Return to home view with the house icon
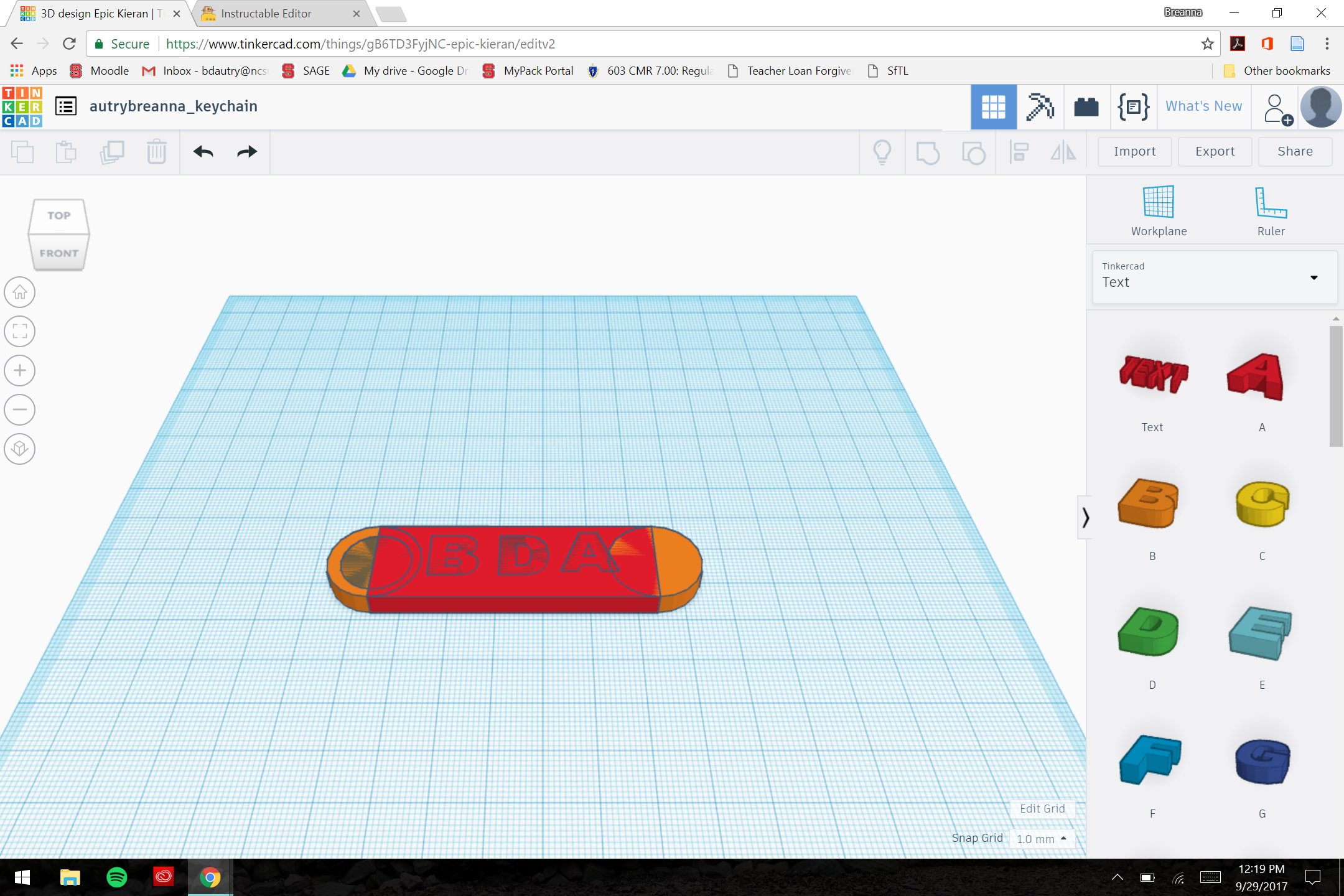 (19, 292)
